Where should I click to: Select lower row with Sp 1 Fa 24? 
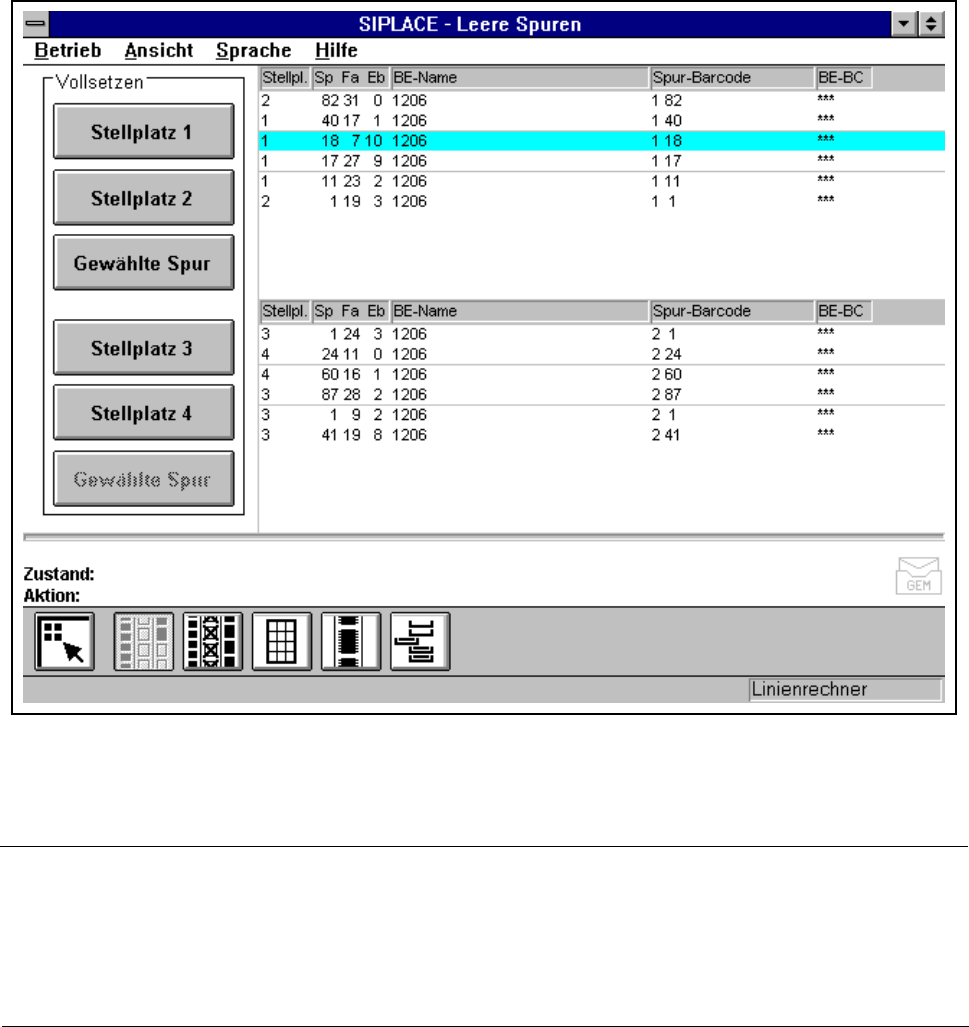[x=601, y=334]
